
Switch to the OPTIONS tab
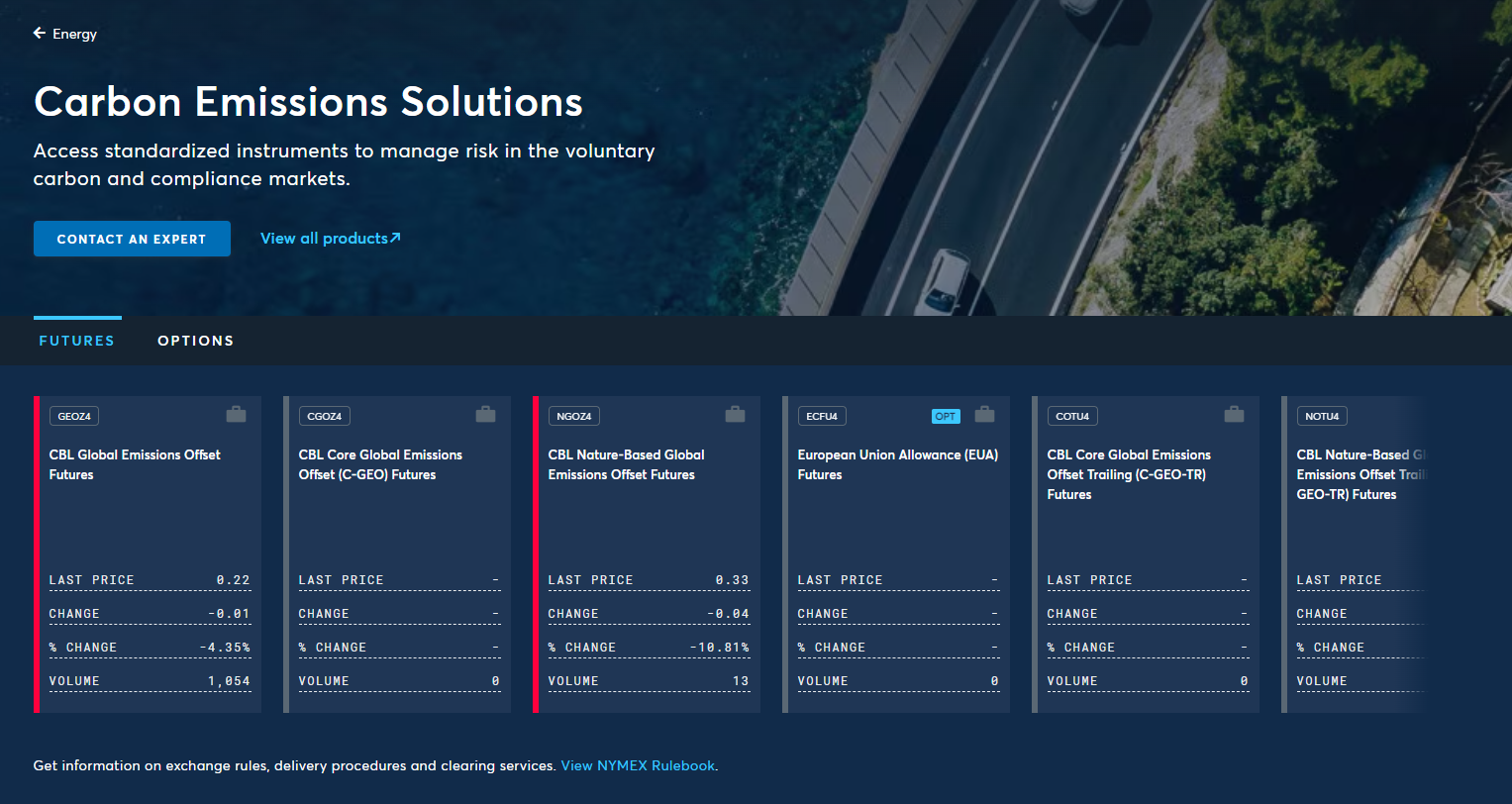[x=196, y=341]
